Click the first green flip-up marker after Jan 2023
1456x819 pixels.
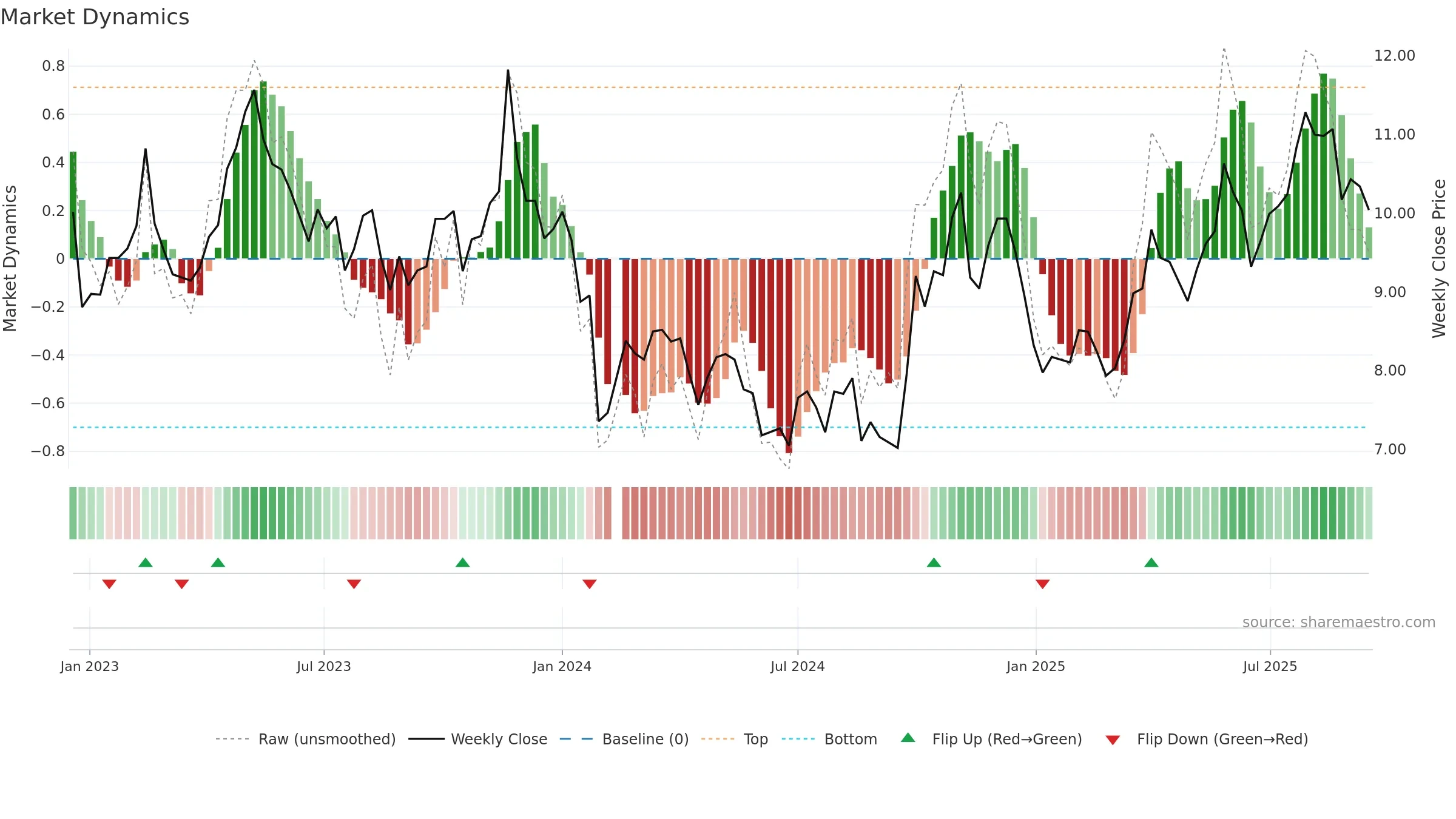click(146, 562)
